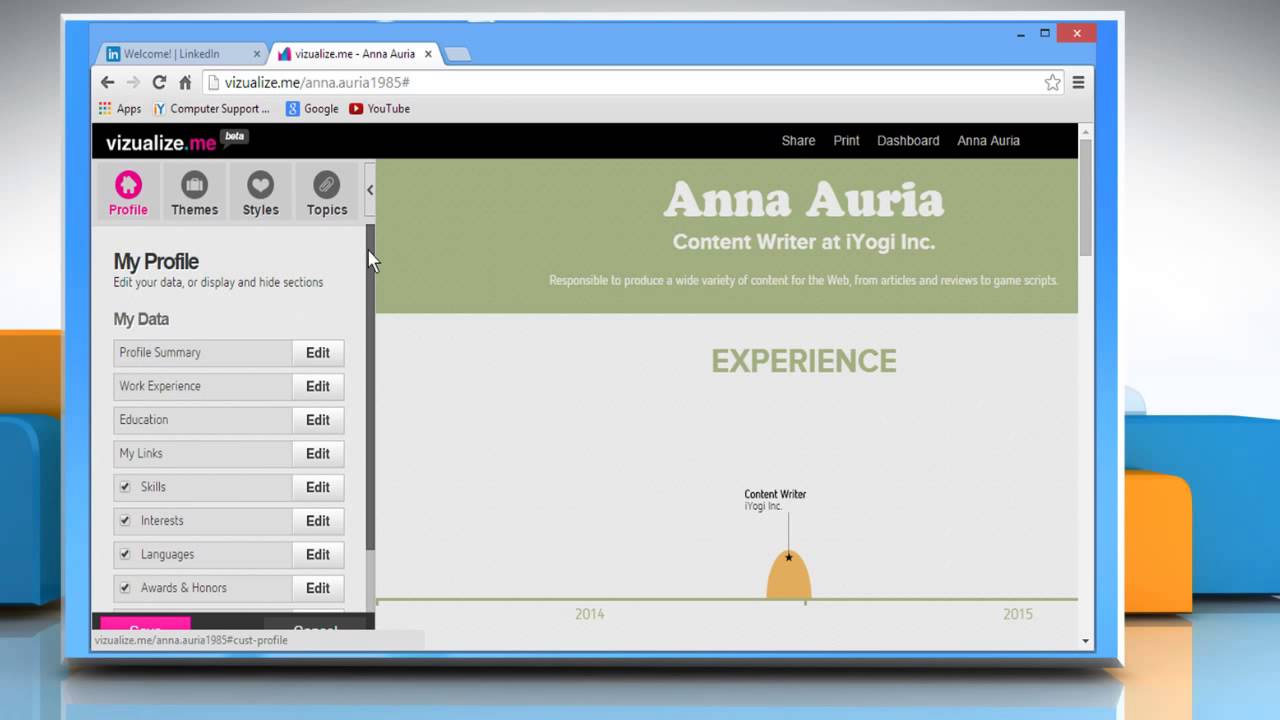Uncheck the Awards & Honors checkbox
This screenshot has width=1280, height=720.
pyautogui.click(x=125, y=588)
